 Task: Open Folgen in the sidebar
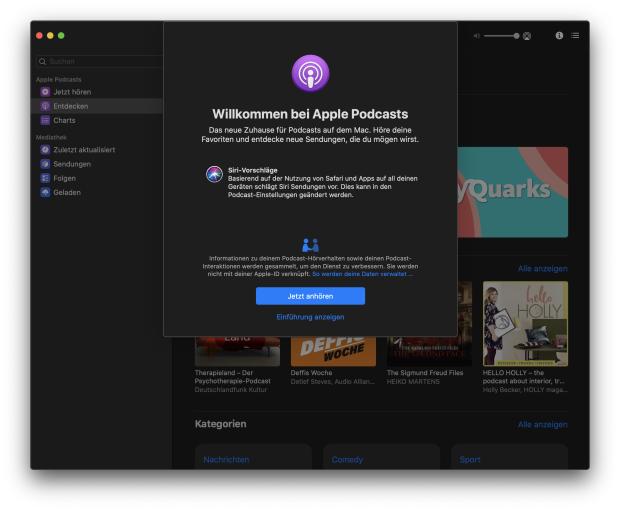(x=97, y=178)
